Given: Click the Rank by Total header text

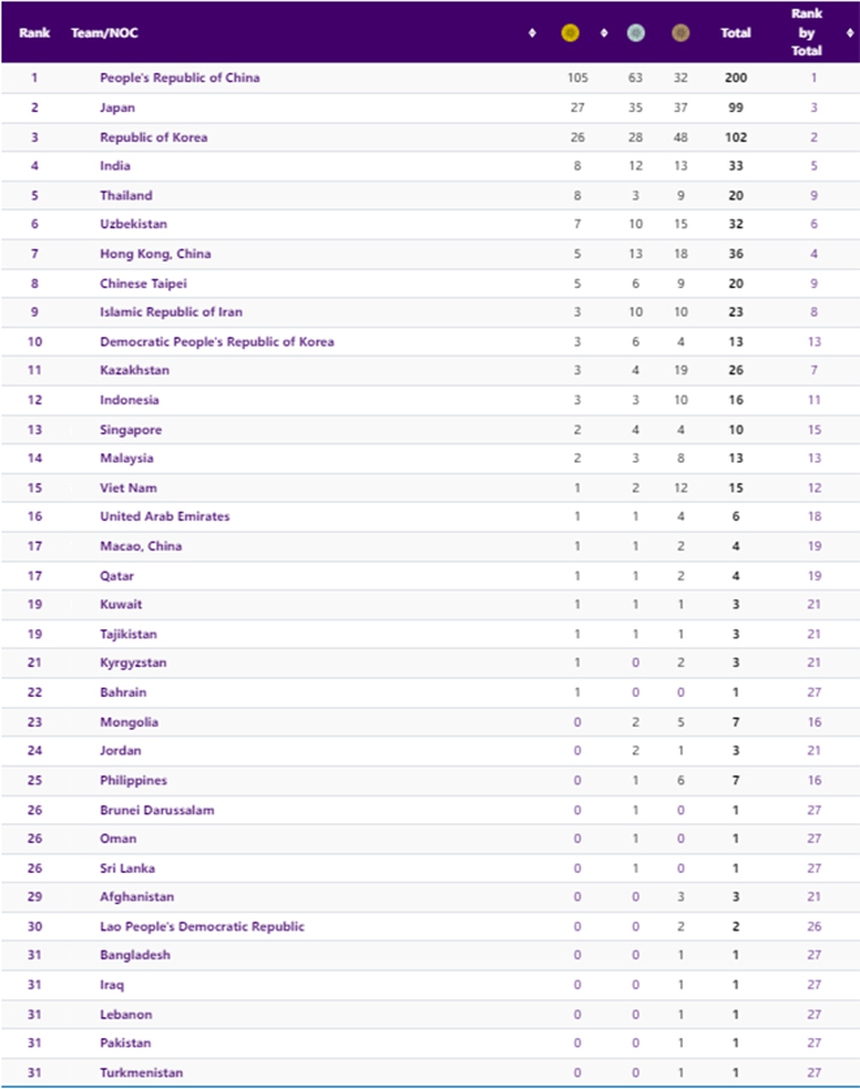Looking at the screenshot, I should pyautogui.click(x=807, y=32).
